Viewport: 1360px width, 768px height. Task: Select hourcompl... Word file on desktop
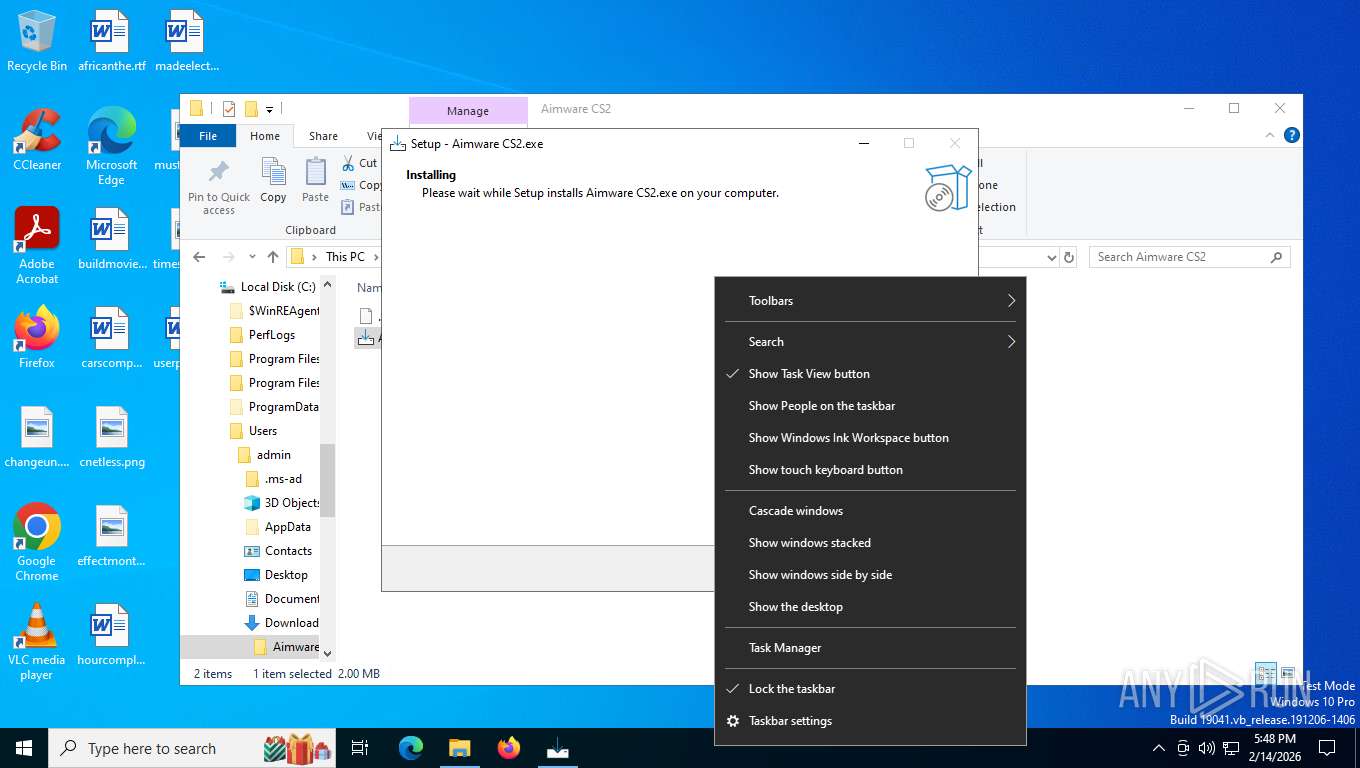[111, 634]
